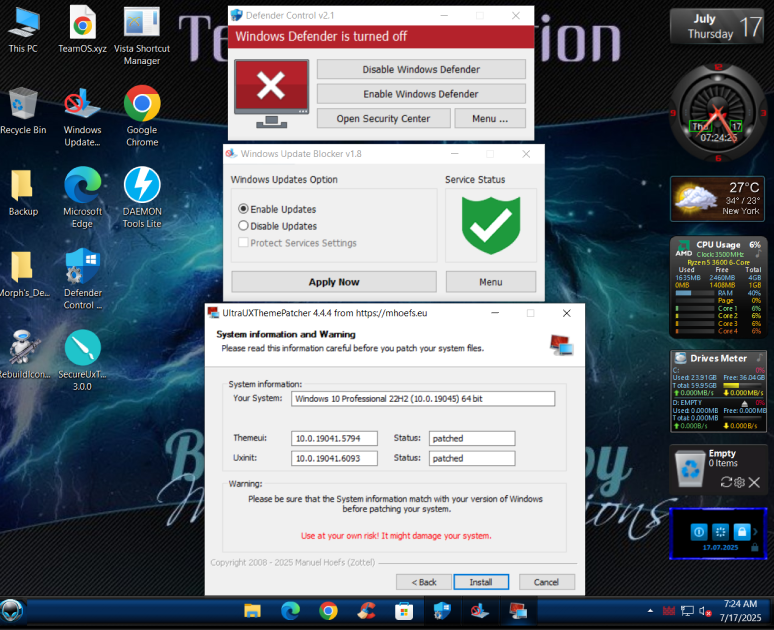Click the Start orb on taskbar
The image size is (774, 630).
tap(12, 611)
